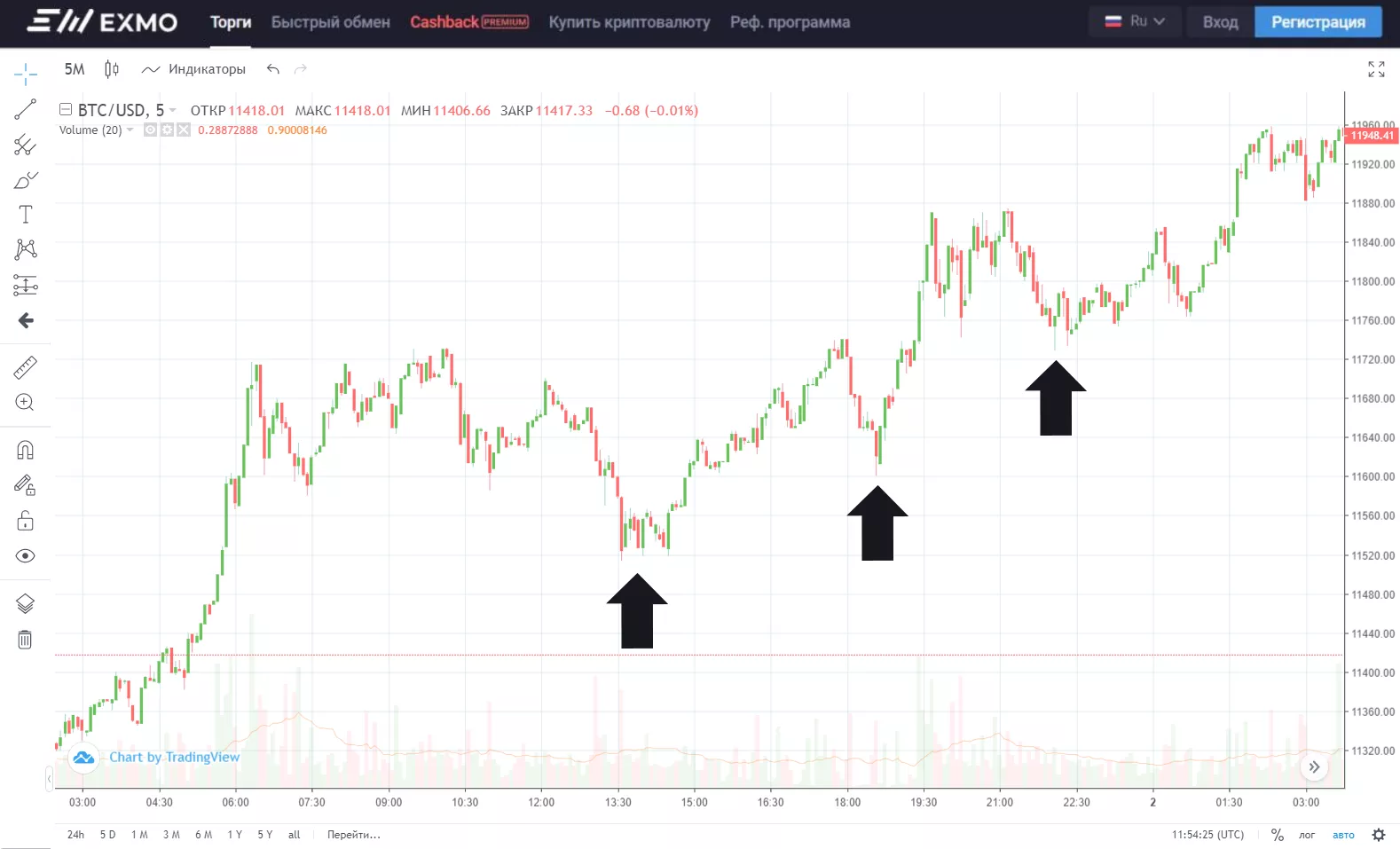
Task: Toggle auto scale 'авто'
Action: click(1343, 835)
